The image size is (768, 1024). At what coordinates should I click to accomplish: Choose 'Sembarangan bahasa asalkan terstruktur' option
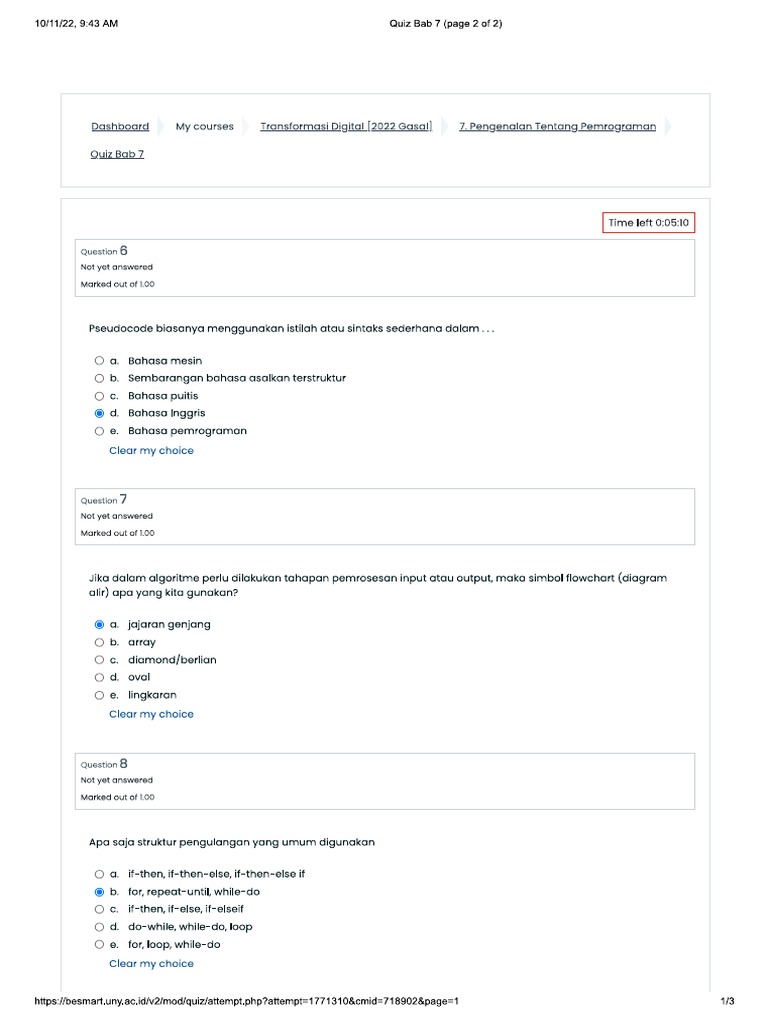pos(99,378)
